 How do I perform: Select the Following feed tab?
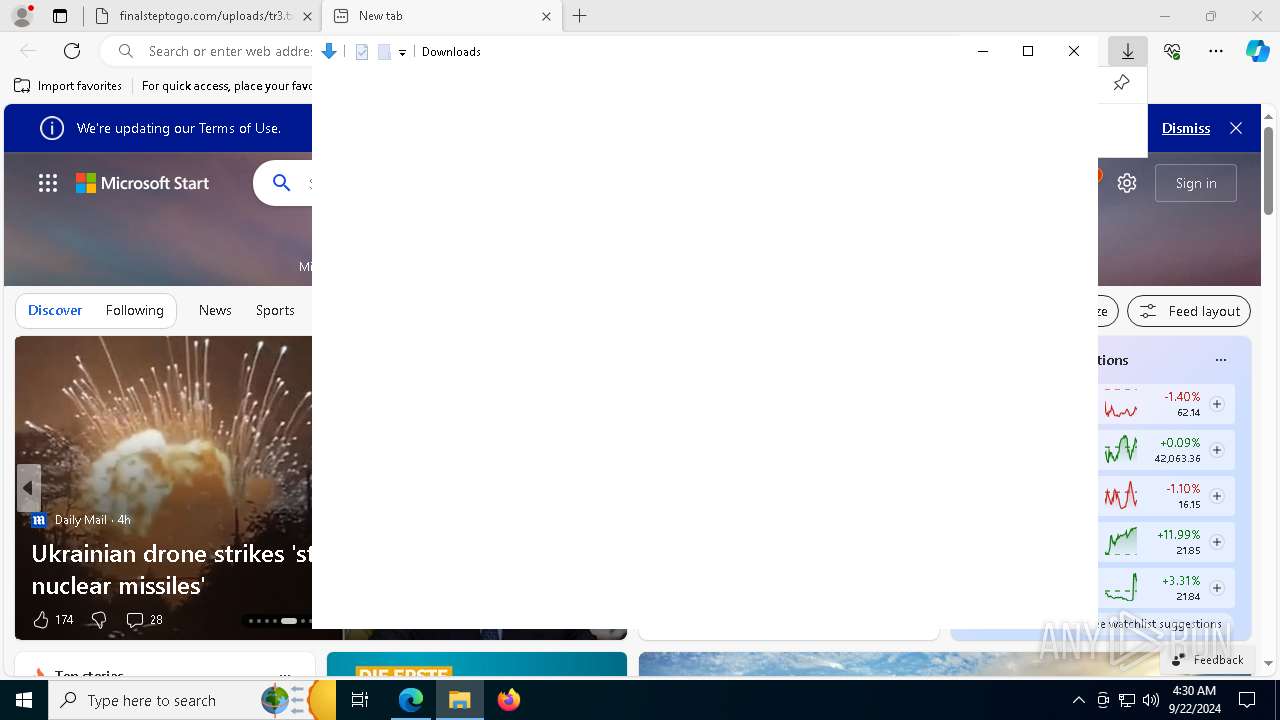(134, 311)
